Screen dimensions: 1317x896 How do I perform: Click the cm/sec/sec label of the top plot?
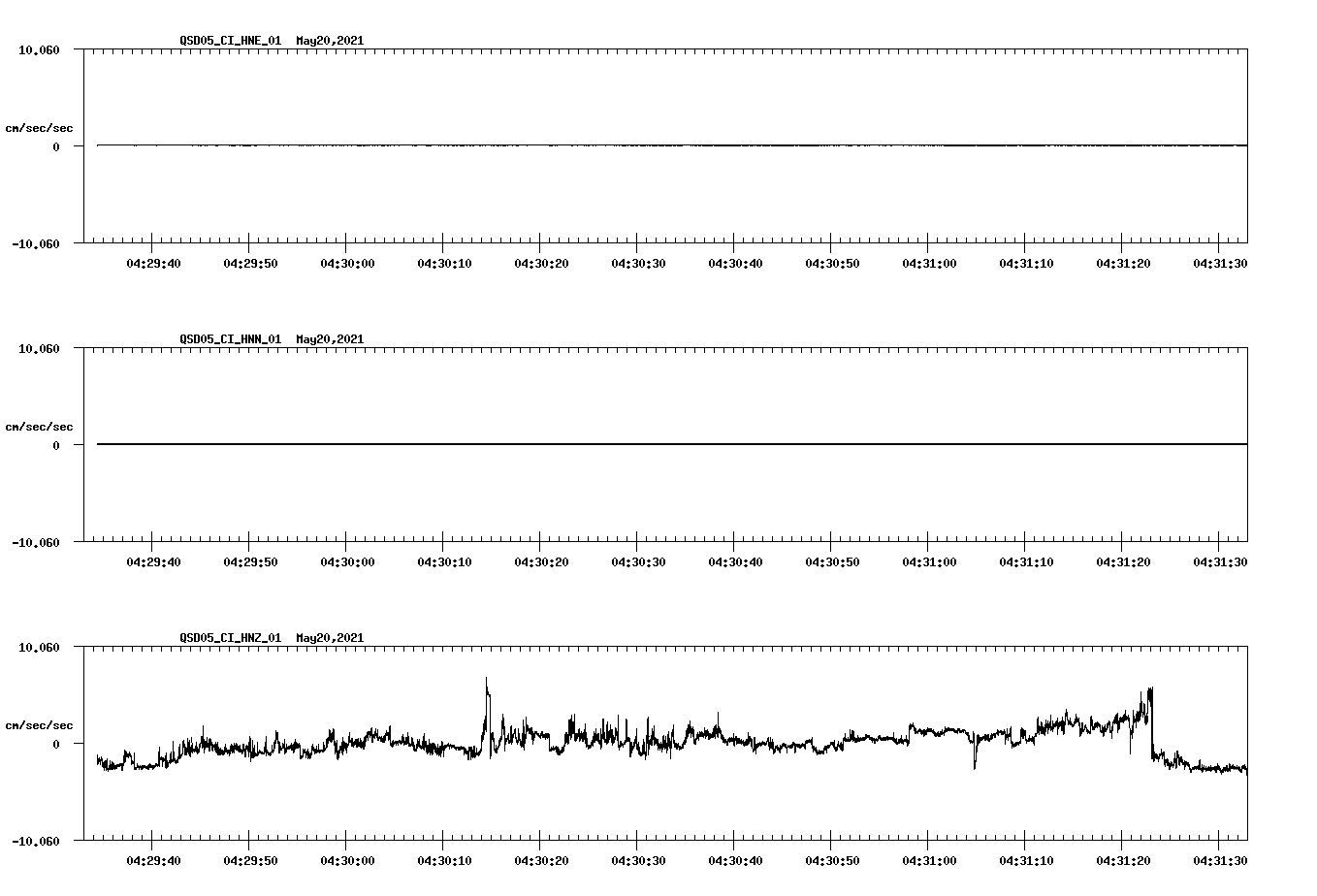point(40,127)
